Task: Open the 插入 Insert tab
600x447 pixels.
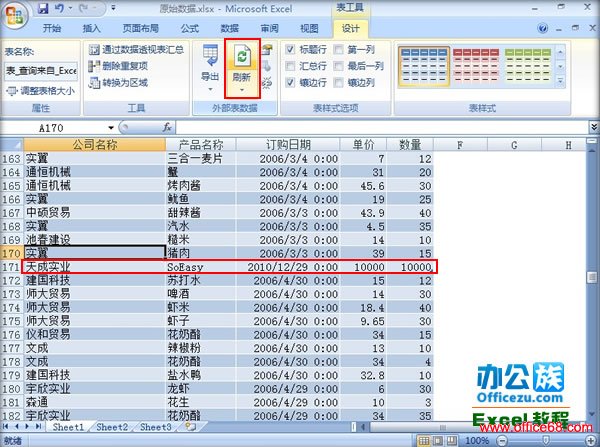Action: pyautogui.click(x=91, y=28)
